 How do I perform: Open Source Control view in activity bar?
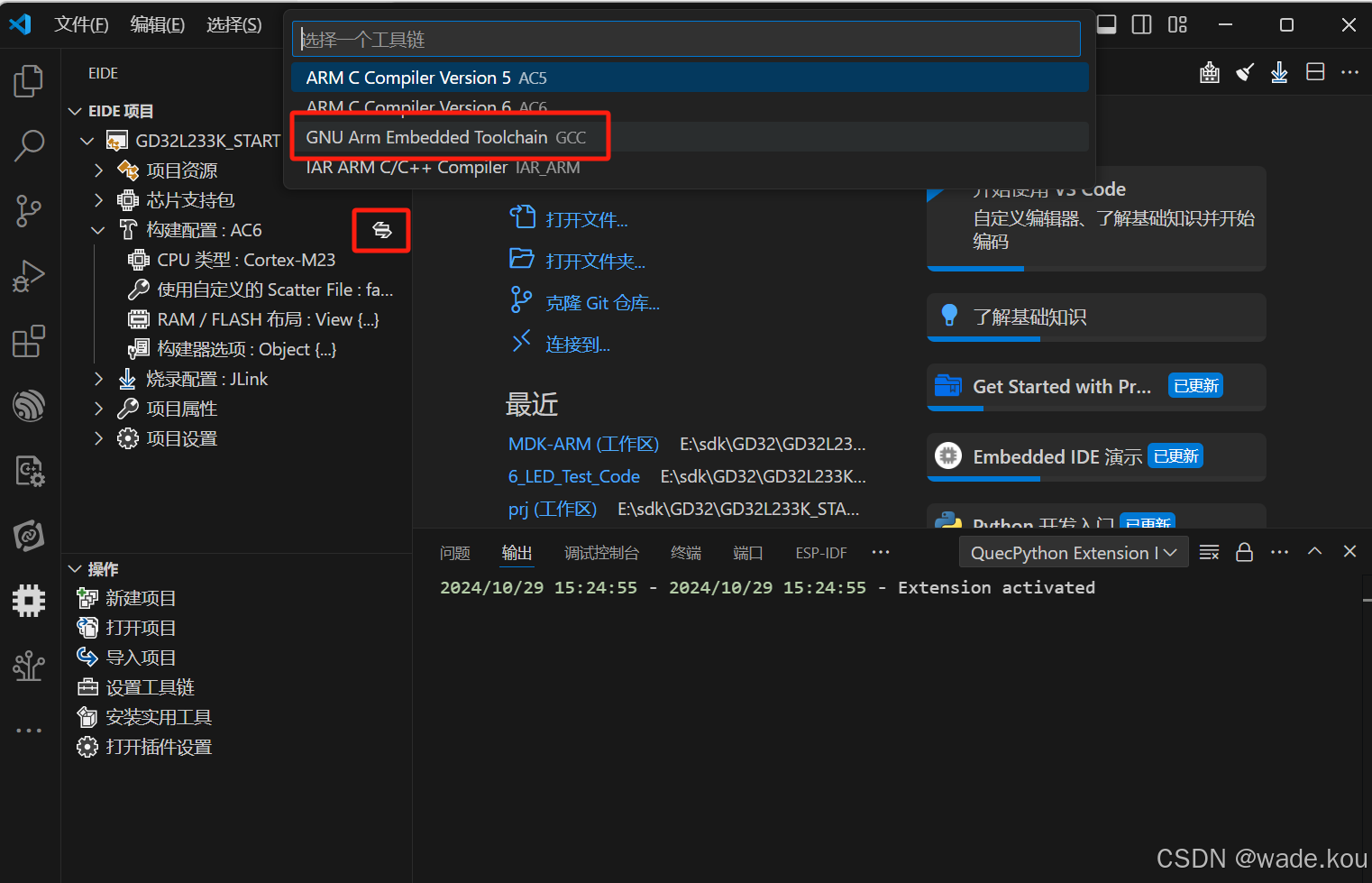29,210
